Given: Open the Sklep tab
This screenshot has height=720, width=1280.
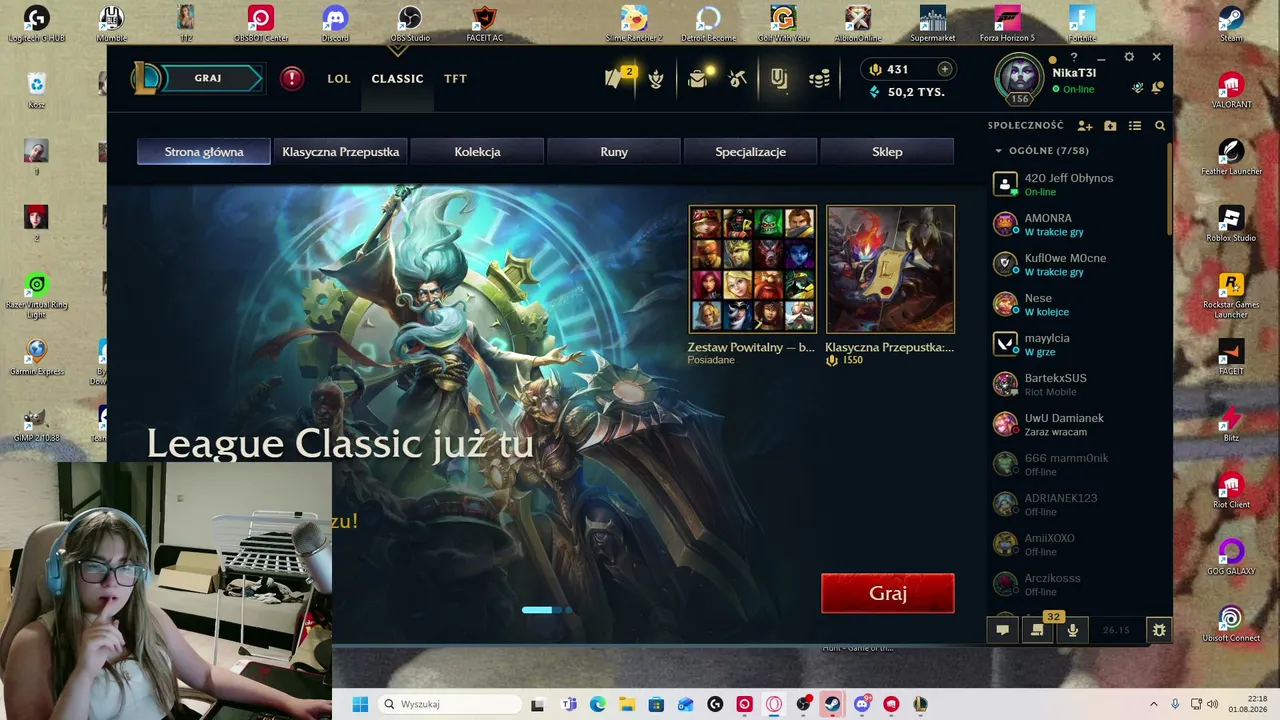Looking at the screenshot, I should tap(887, 152).
